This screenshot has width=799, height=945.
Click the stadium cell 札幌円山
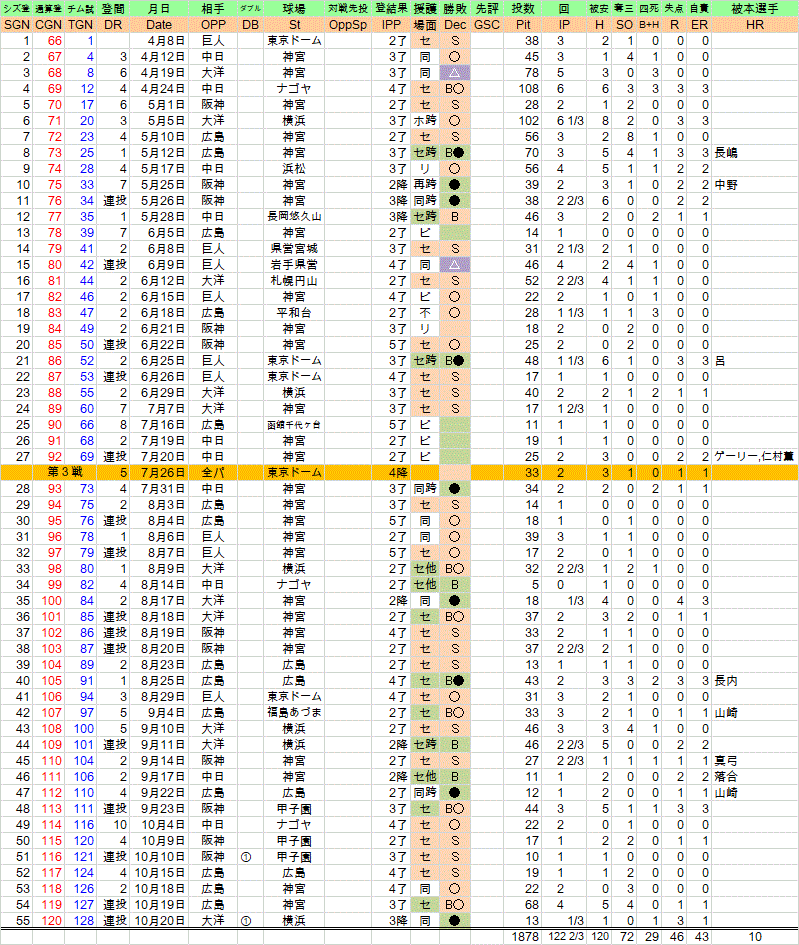pyautogui.click(x=294, y=280)
